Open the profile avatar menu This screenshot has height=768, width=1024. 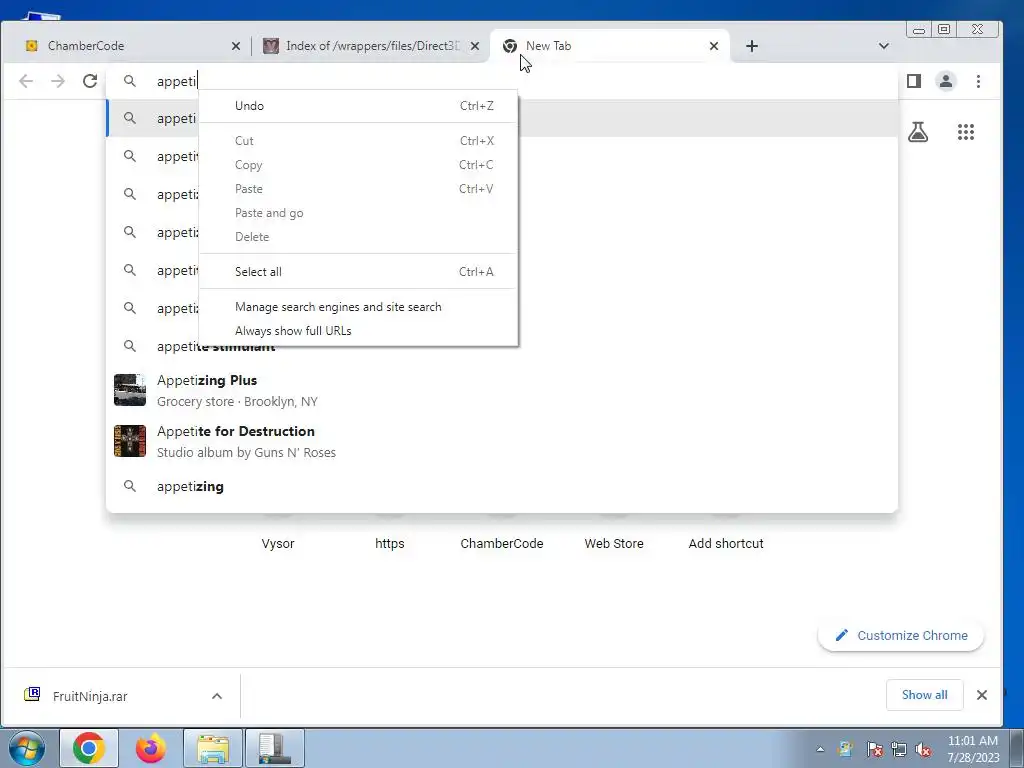click(946, 81)
